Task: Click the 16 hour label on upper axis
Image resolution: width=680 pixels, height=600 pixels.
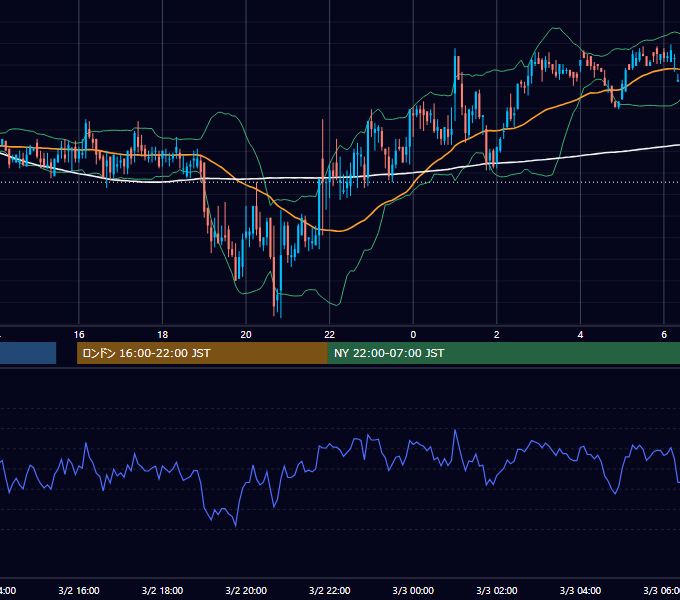Action: tap(79, 335)
